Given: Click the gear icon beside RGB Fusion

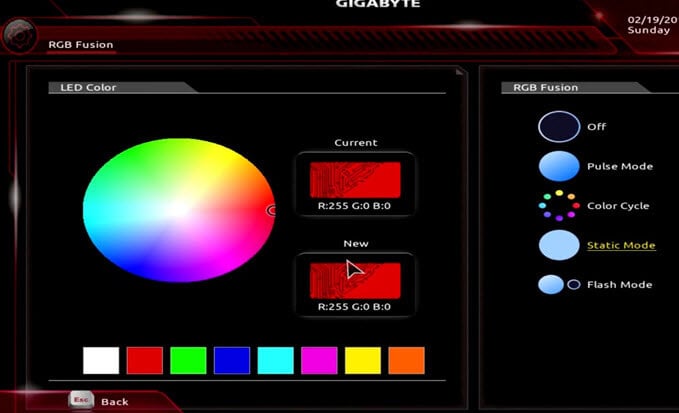Looking at the screenshot, I should 20,35.
